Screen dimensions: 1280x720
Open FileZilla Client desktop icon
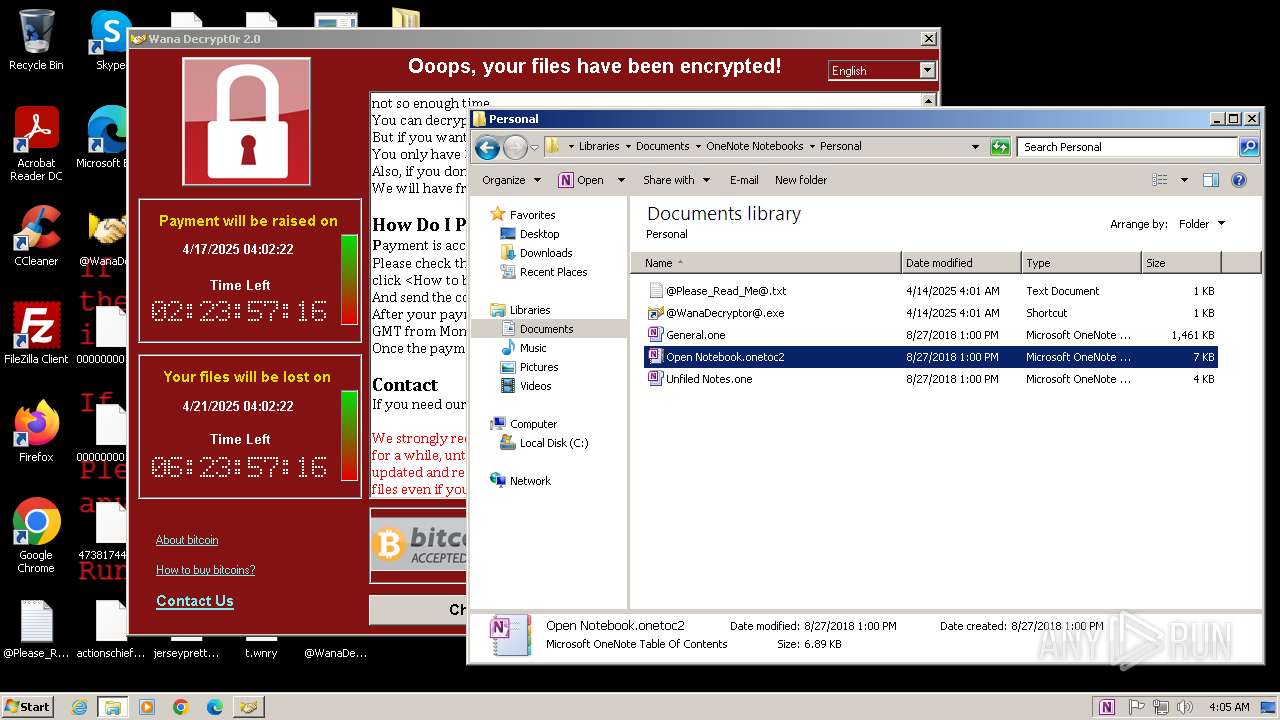click(36, 334)
